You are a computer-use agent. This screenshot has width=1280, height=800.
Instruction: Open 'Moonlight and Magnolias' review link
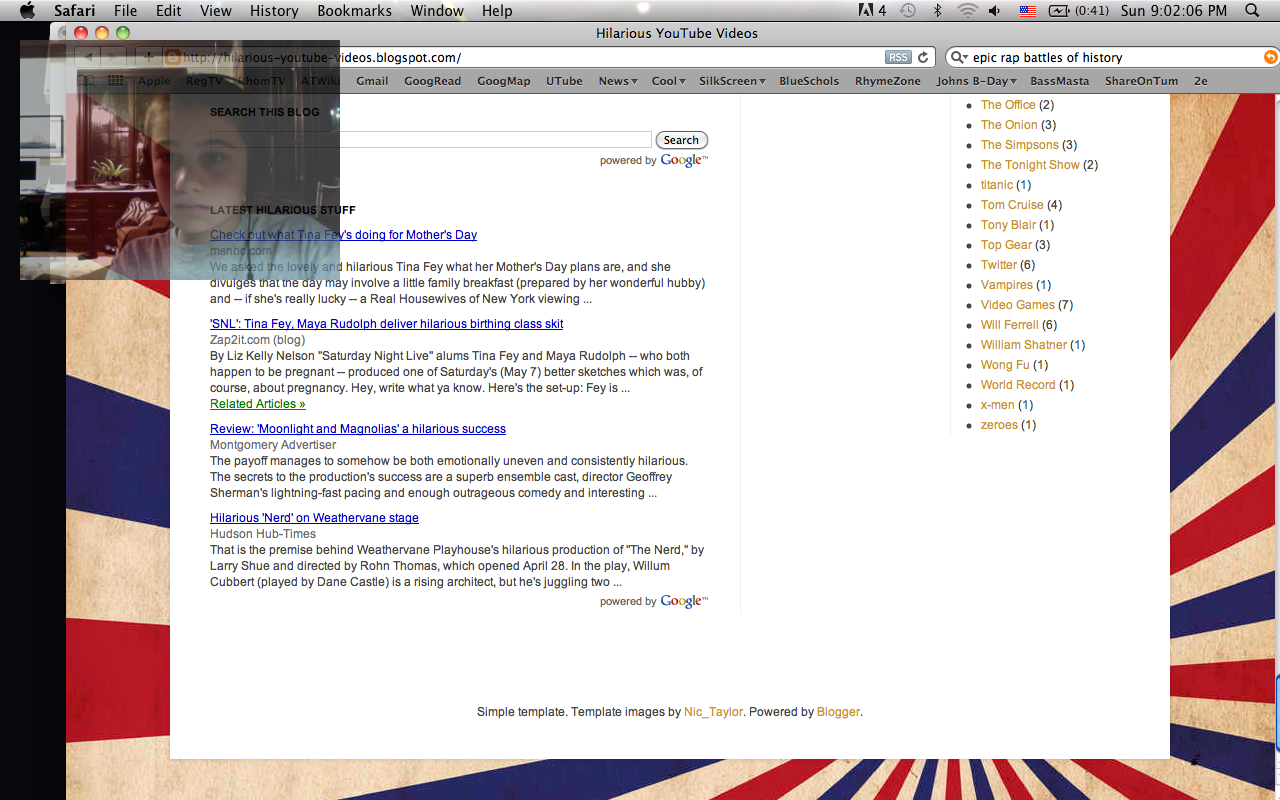[358, 429]
